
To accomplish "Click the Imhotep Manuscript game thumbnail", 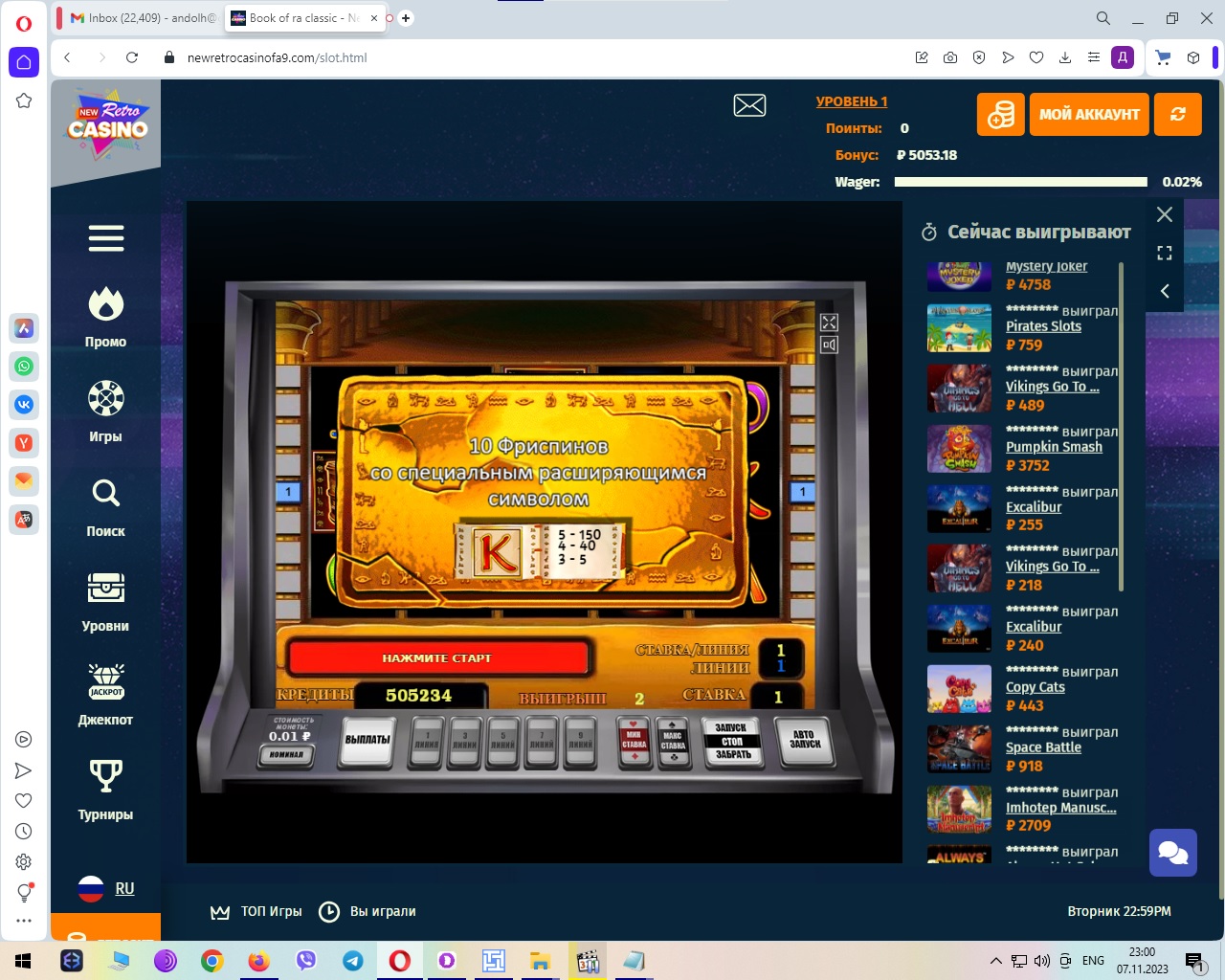I will (959, 809).
